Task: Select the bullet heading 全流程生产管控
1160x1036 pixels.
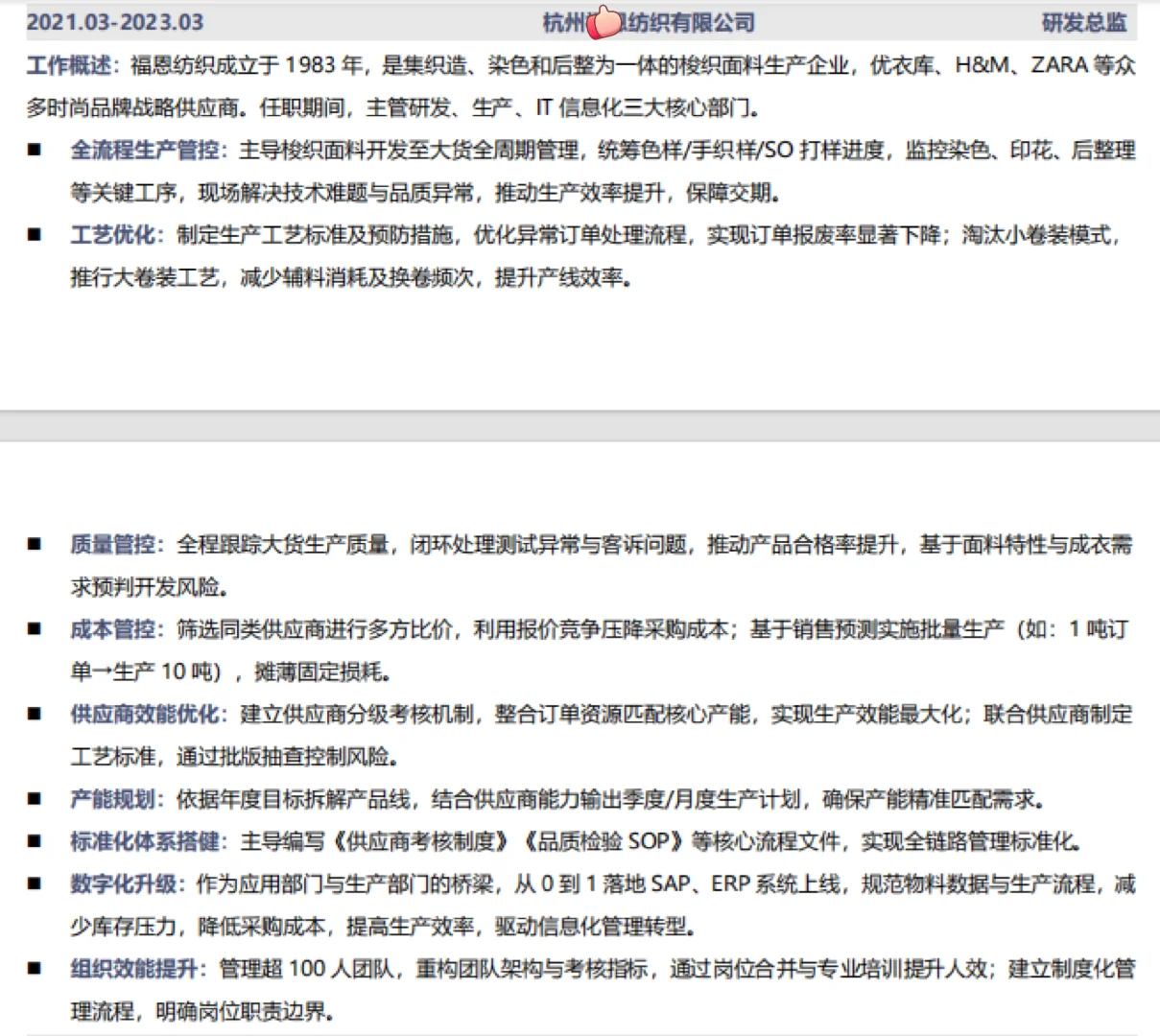Action: (x=145, y=151)
